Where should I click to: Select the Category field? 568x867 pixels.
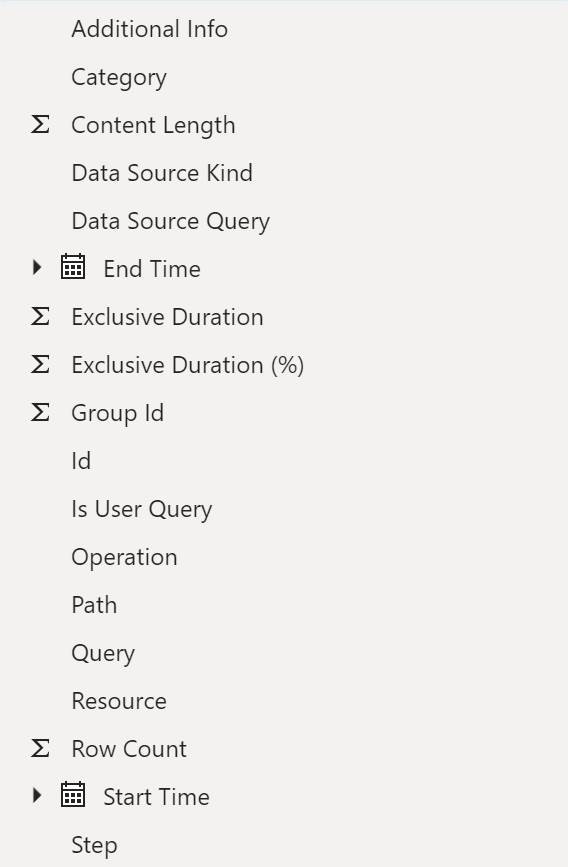click(119, 77)
